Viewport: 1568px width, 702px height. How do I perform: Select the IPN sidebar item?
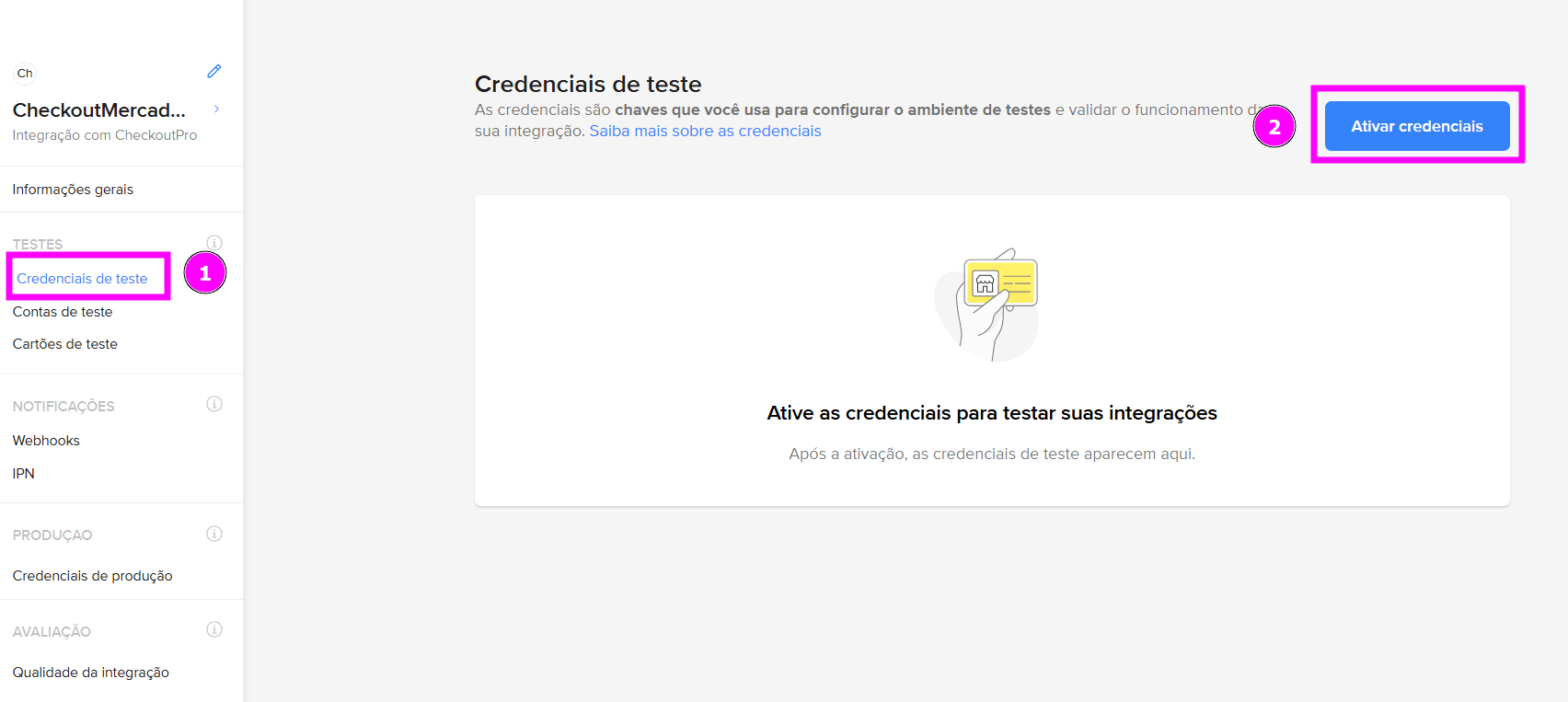[23, 474]
